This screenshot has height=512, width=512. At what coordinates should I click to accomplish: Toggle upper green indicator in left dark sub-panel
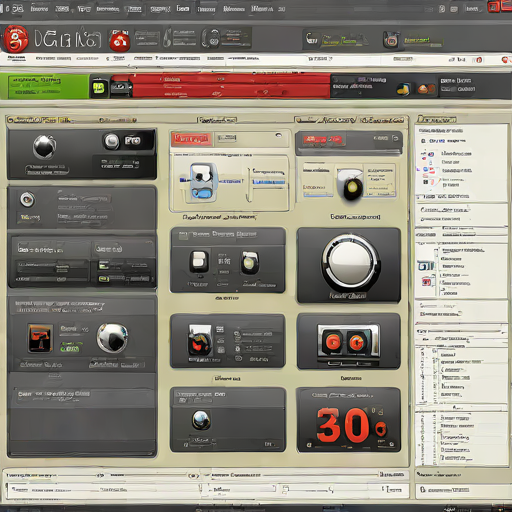103,265
